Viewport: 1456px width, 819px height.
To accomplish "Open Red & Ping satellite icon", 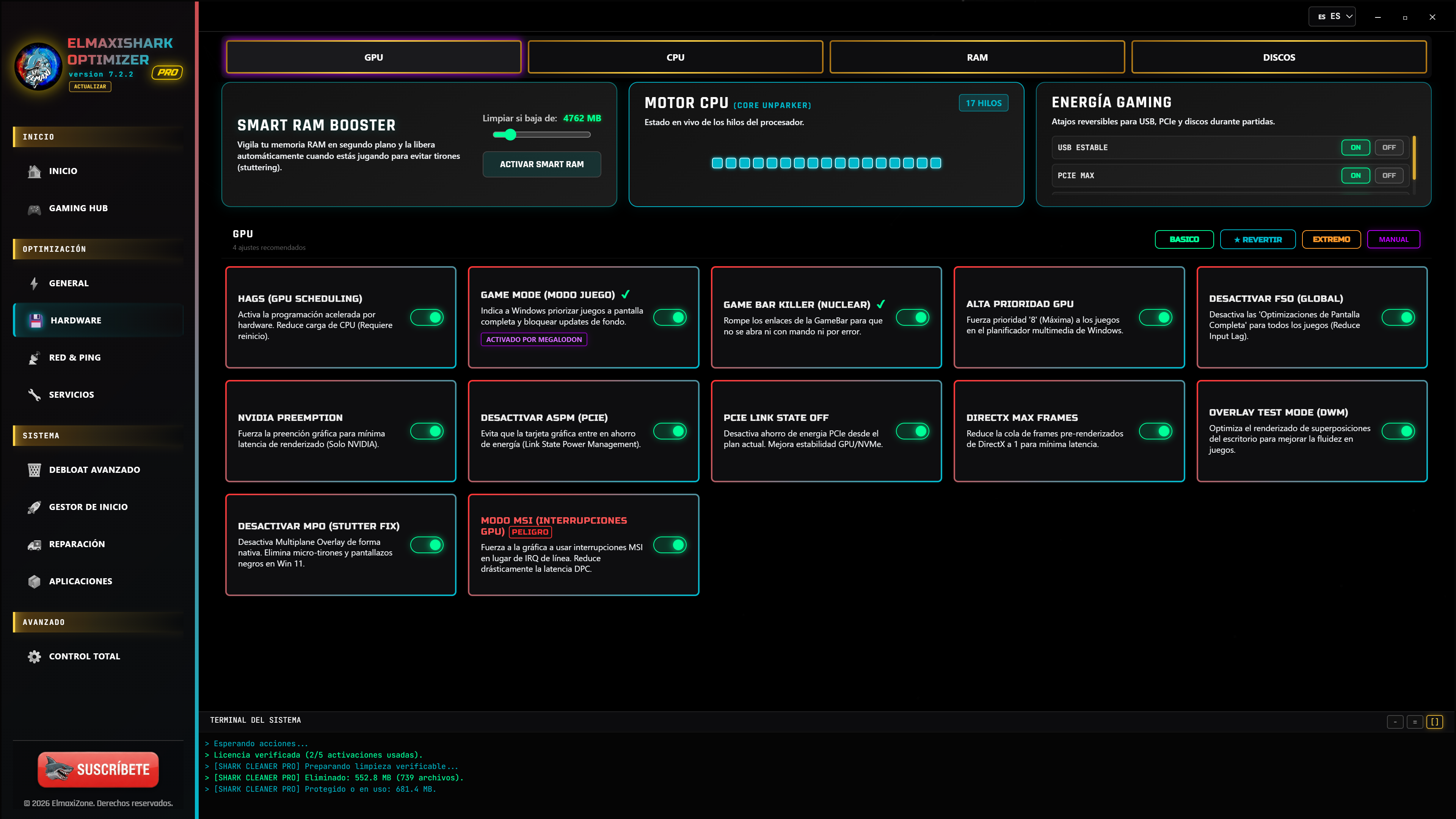I will point(35,358).
